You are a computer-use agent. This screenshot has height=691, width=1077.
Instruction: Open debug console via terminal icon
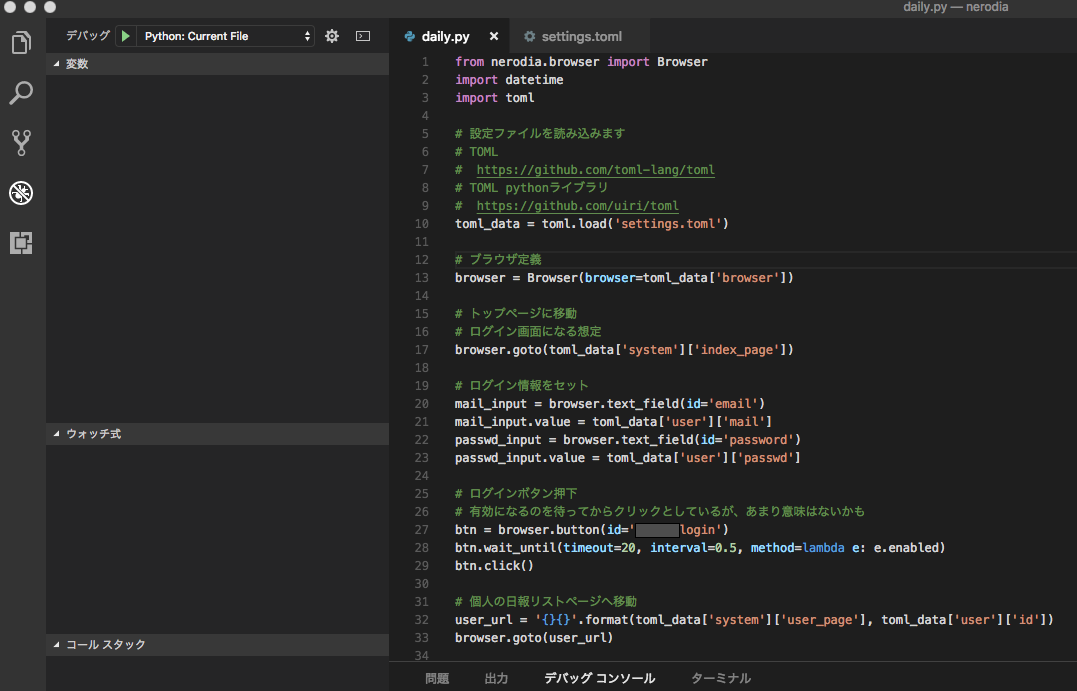(363, 36)
